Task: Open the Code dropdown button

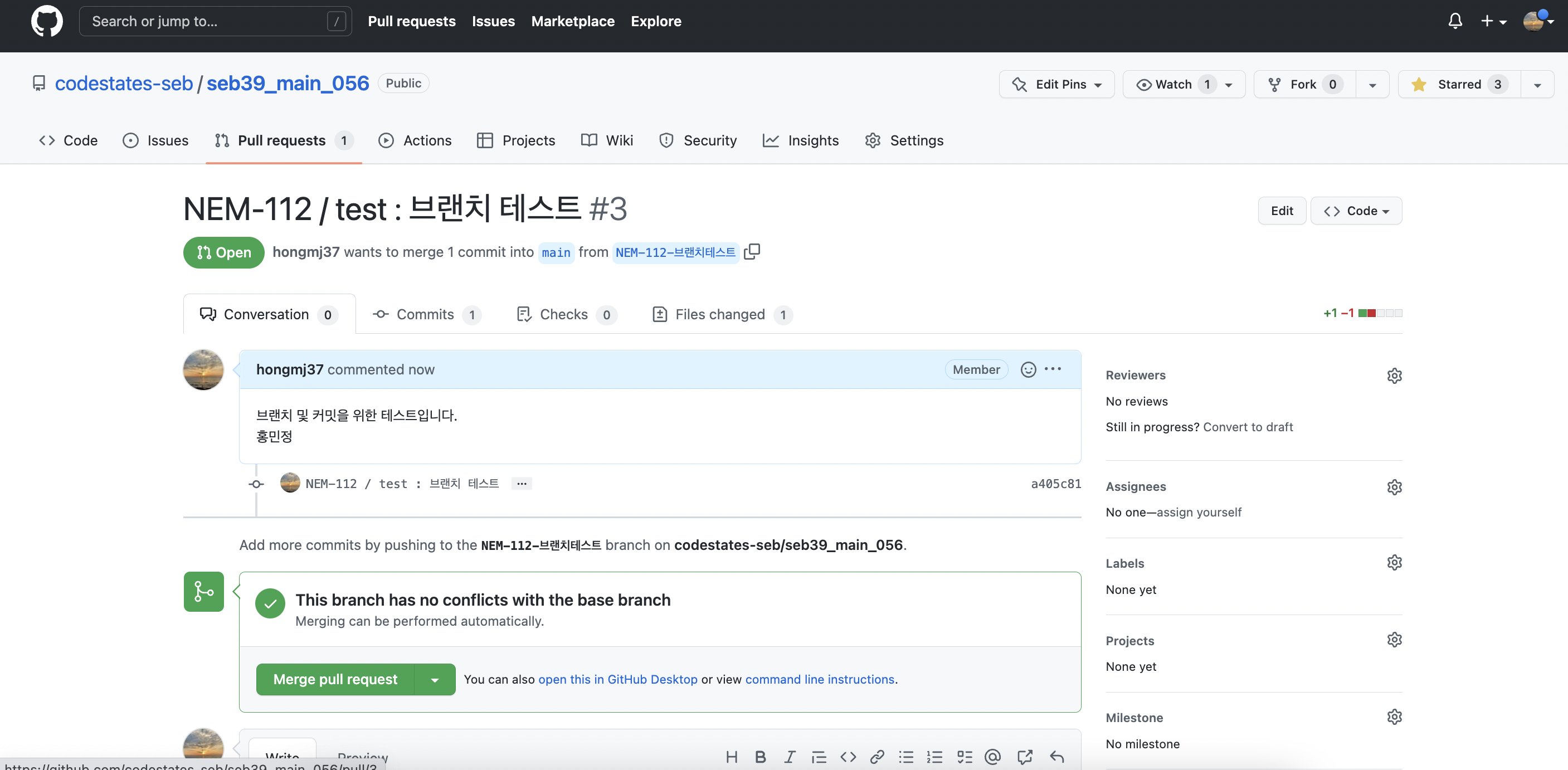Action: pyautogui.click(x=1356, y=211)
